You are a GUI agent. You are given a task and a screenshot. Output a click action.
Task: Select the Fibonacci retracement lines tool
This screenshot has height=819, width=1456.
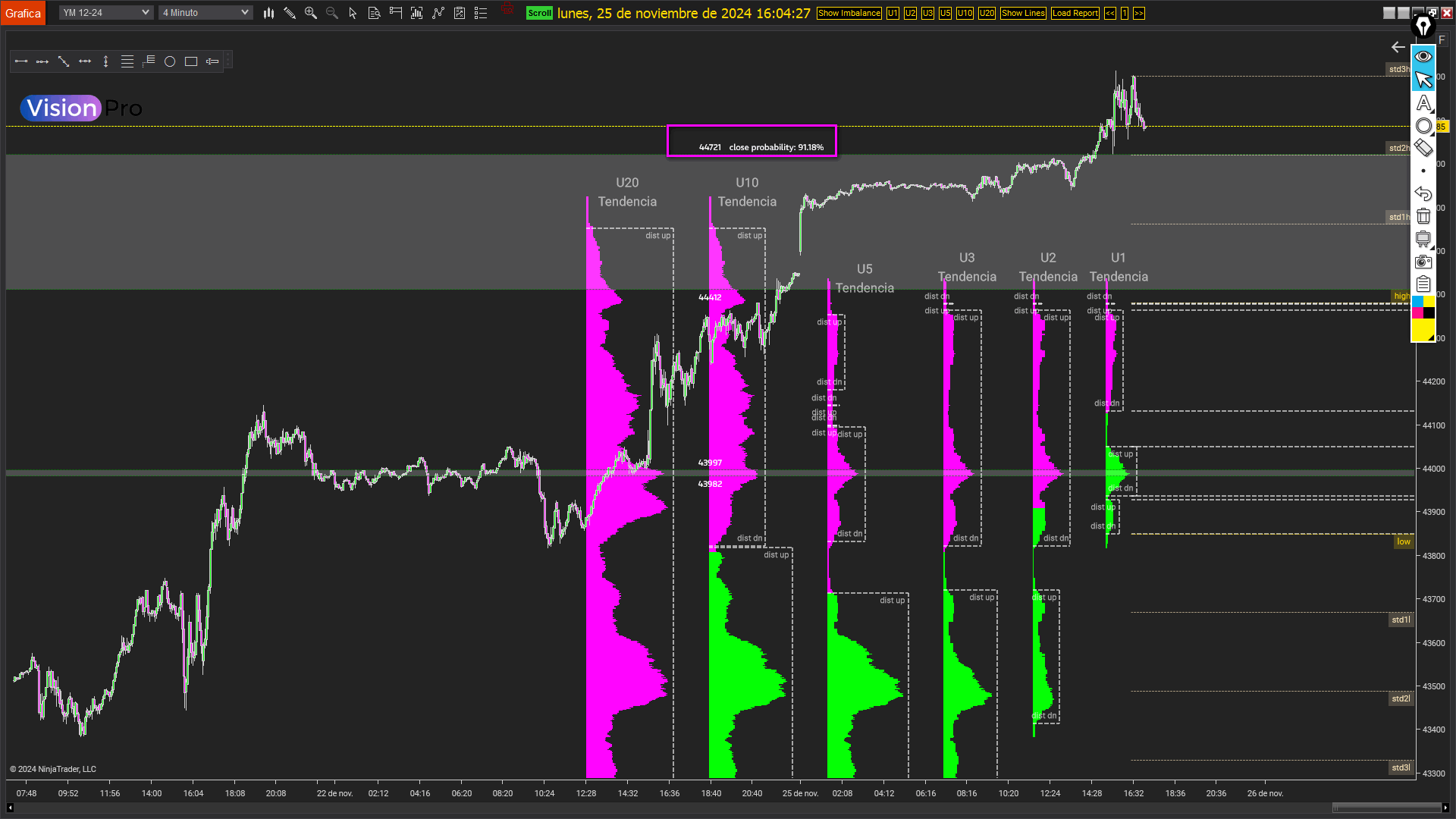(x=127, y=61)
